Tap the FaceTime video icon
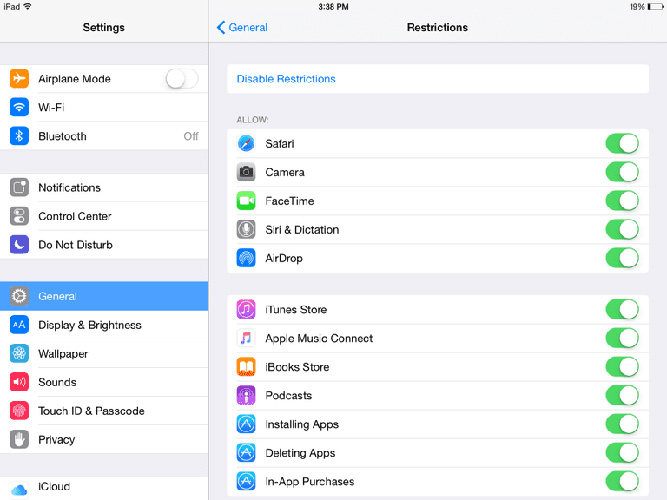The height and width of the screenshot is (500, 667). 246,201
